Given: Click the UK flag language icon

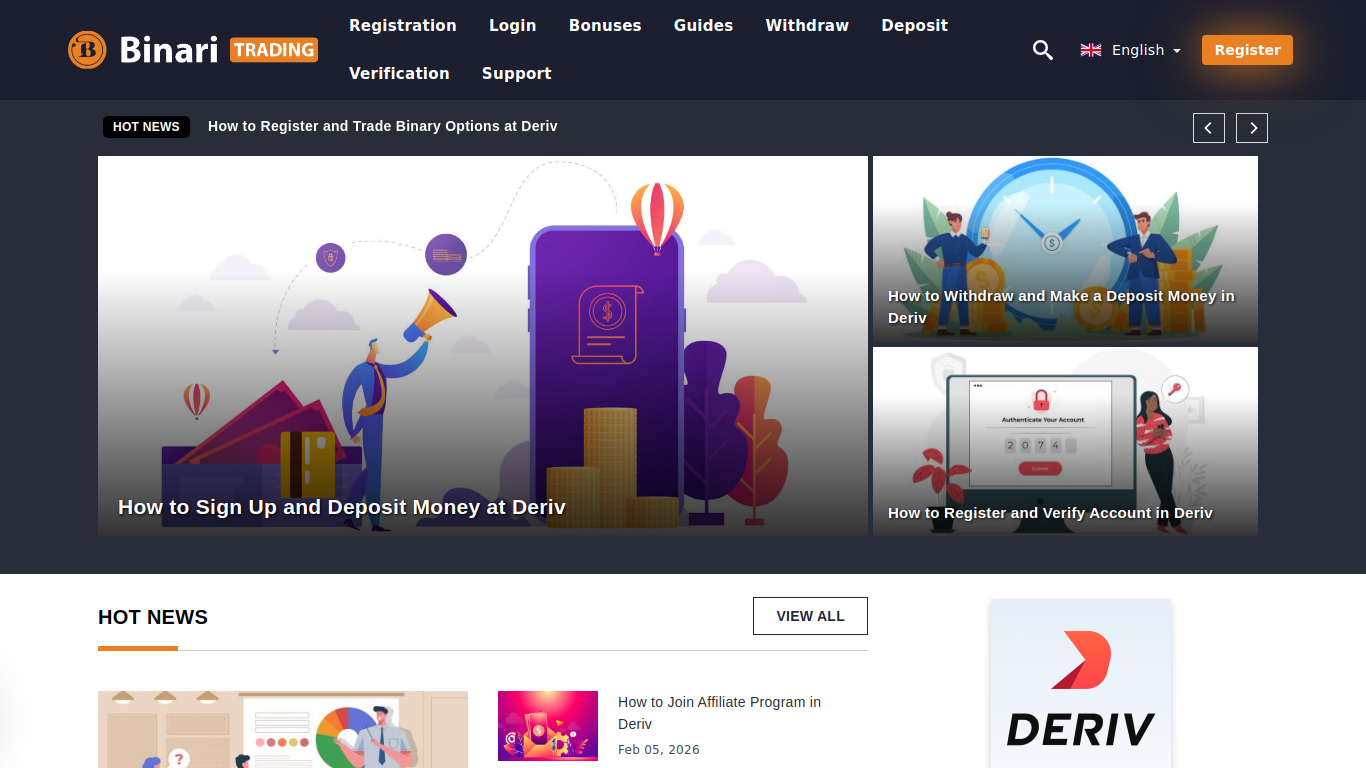Looking at the screenshot, I should tap(1091, 50).
